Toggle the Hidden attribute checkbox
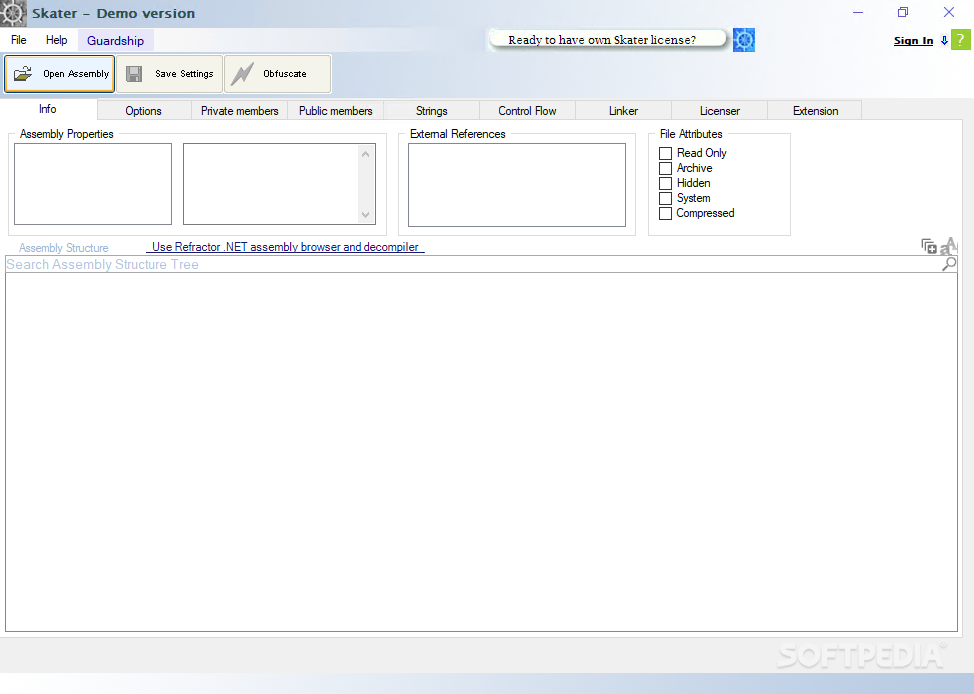 665,183
